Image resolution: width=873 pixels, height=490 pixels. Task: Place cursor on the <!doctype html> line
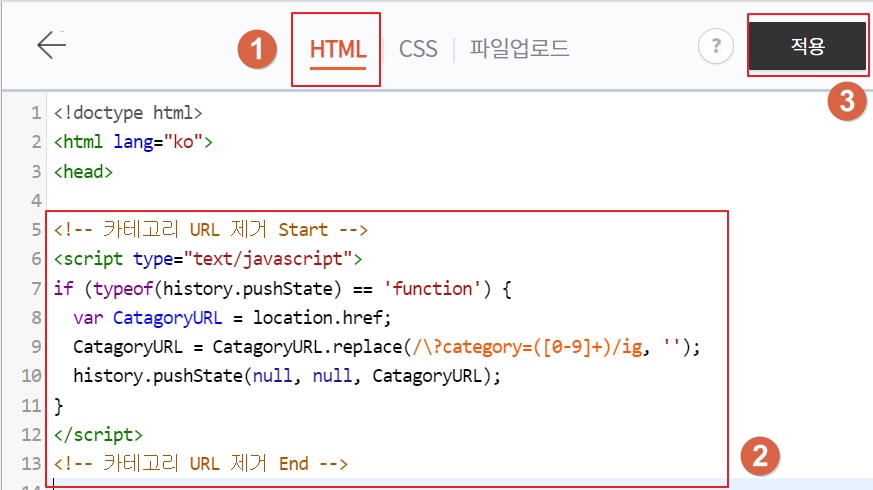point(128,113)
